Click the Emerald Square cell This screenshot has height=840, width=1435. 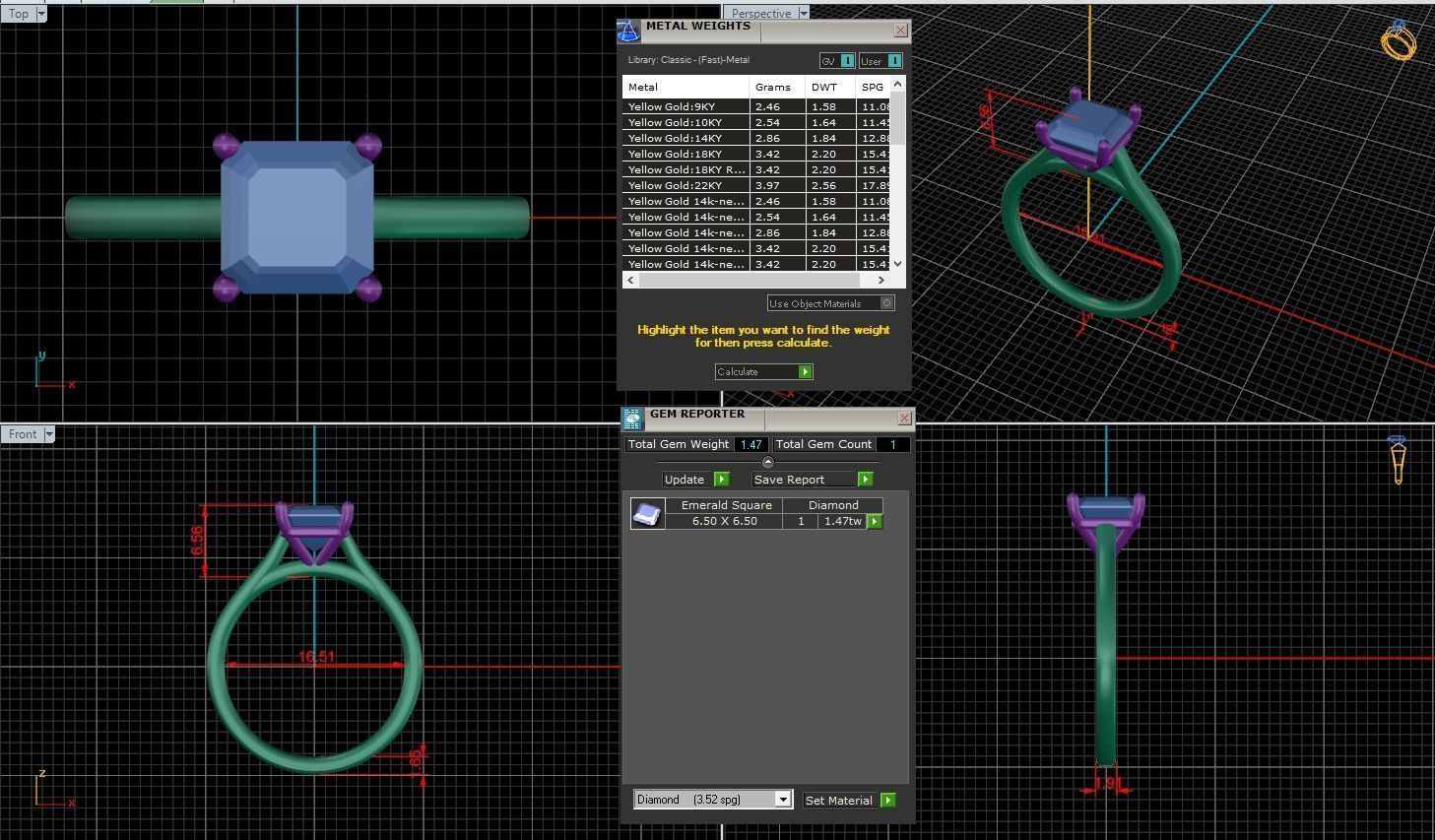click(726, 505)
